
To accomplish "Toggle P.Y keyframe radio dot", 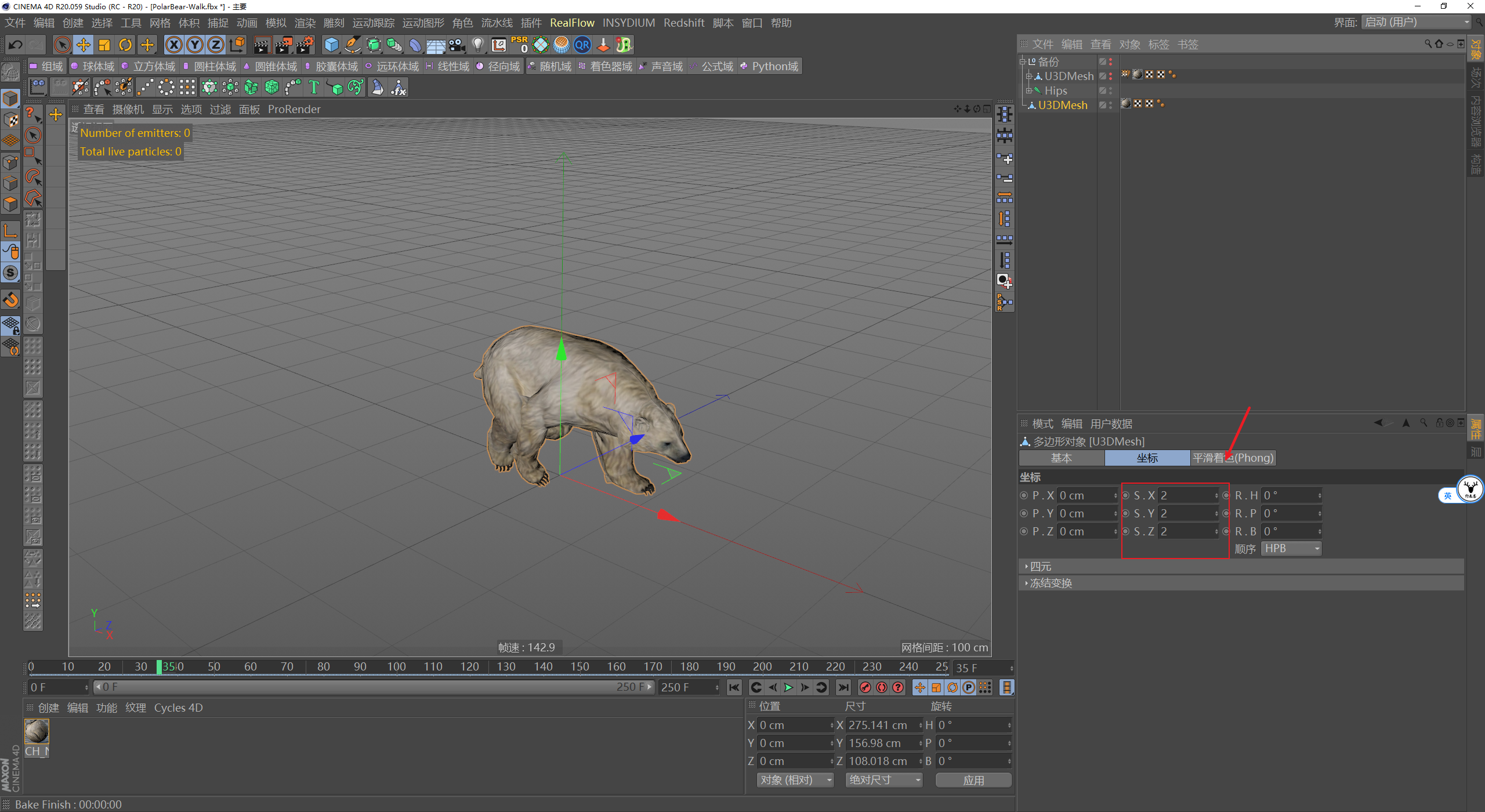I will (x=1024, y=513).
